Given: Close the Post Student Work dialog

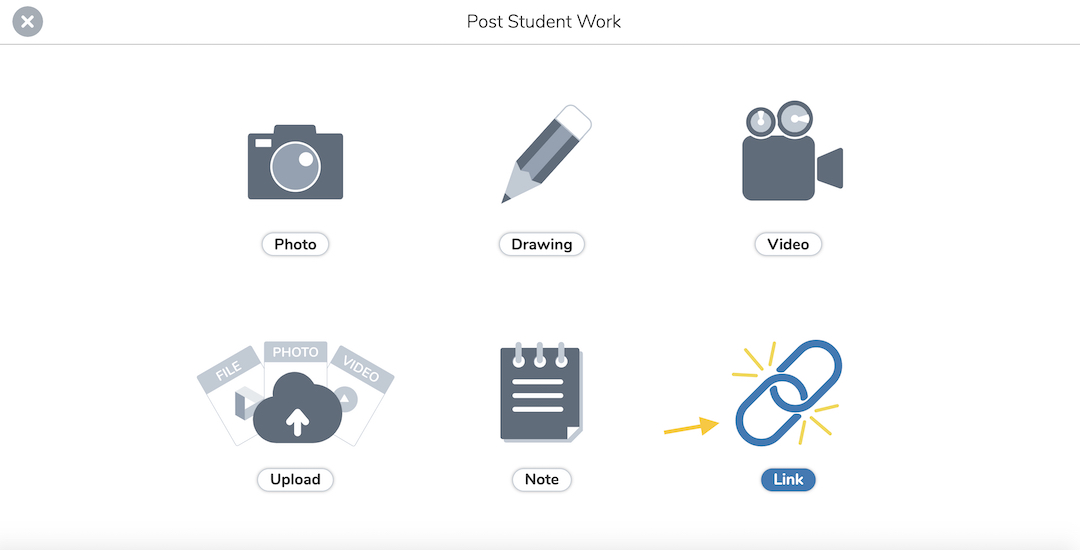Looking at the screenshot, I should coord(28,21).
